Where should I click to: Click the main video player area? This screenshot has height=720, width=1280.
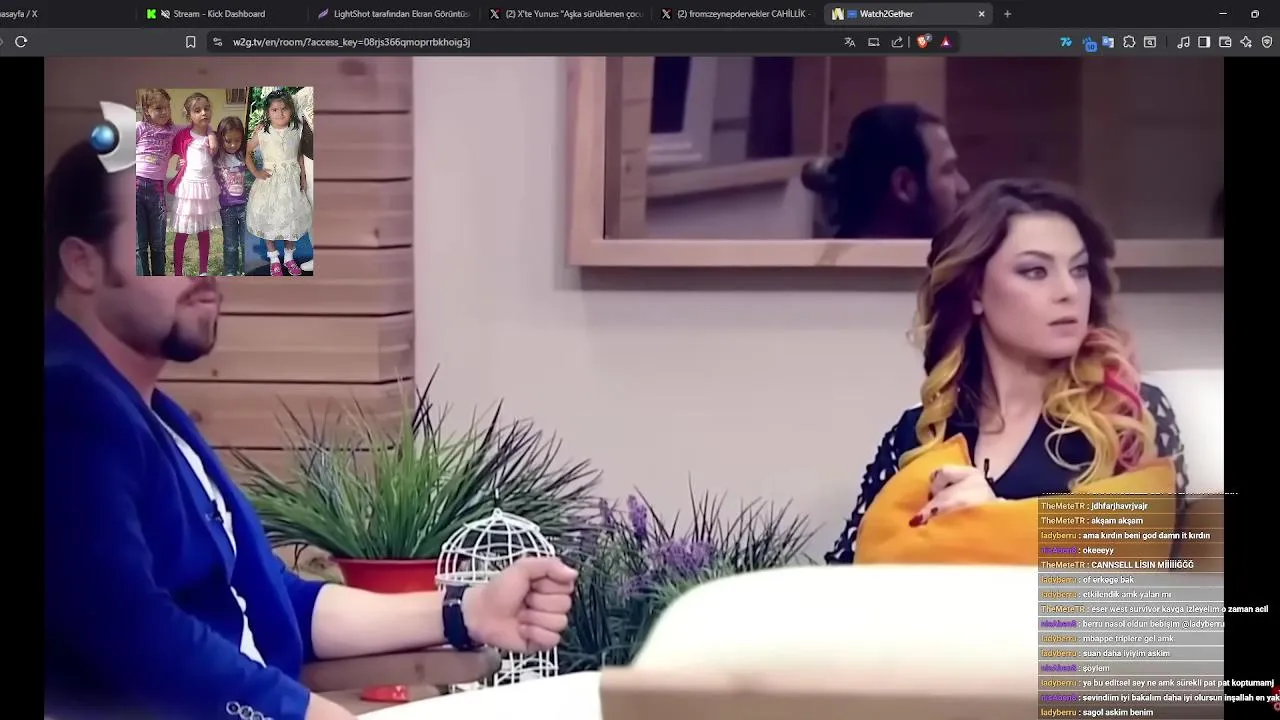[x=633, y=387]
